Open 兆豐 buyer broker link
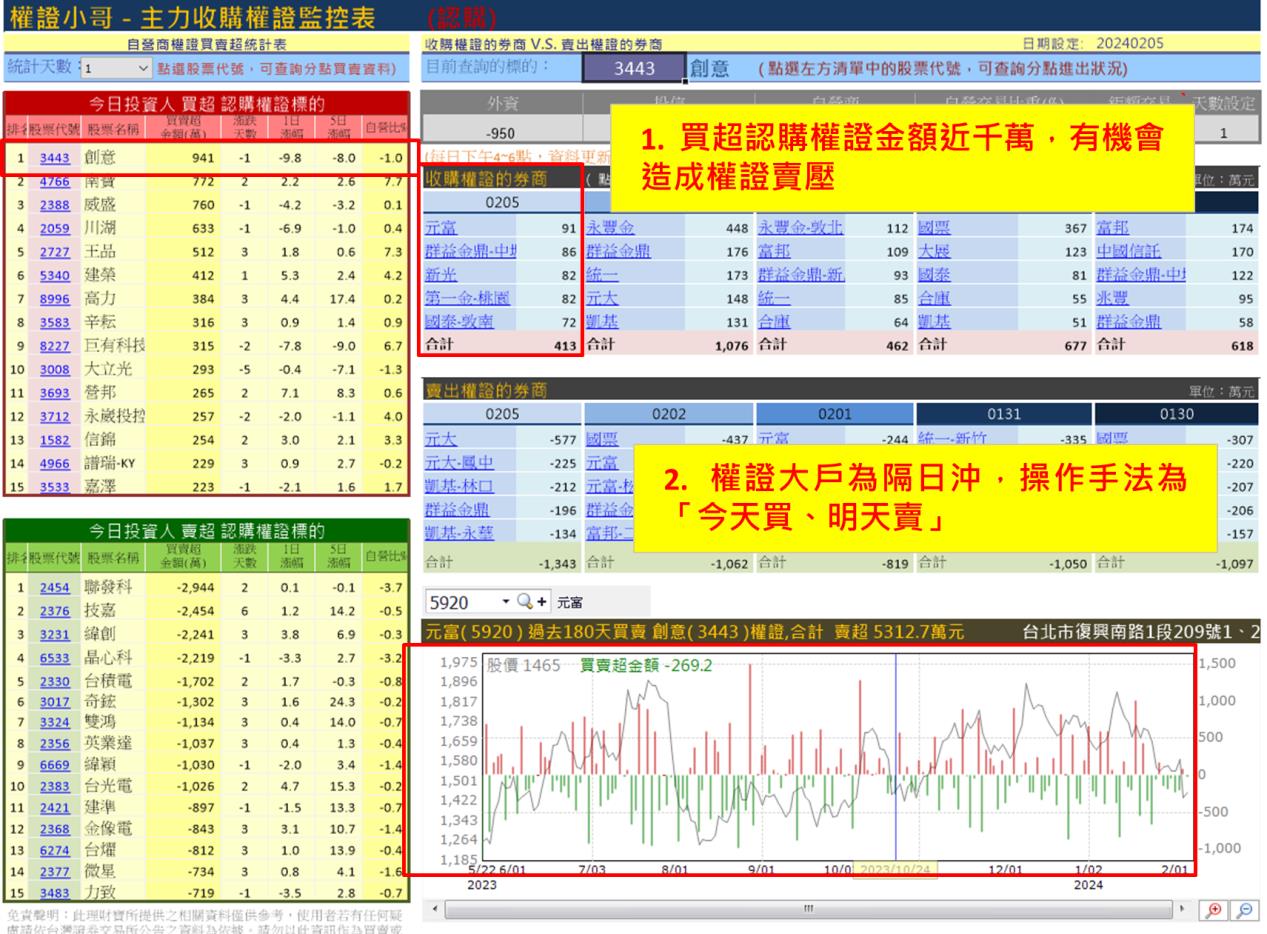 point(1113,298)
